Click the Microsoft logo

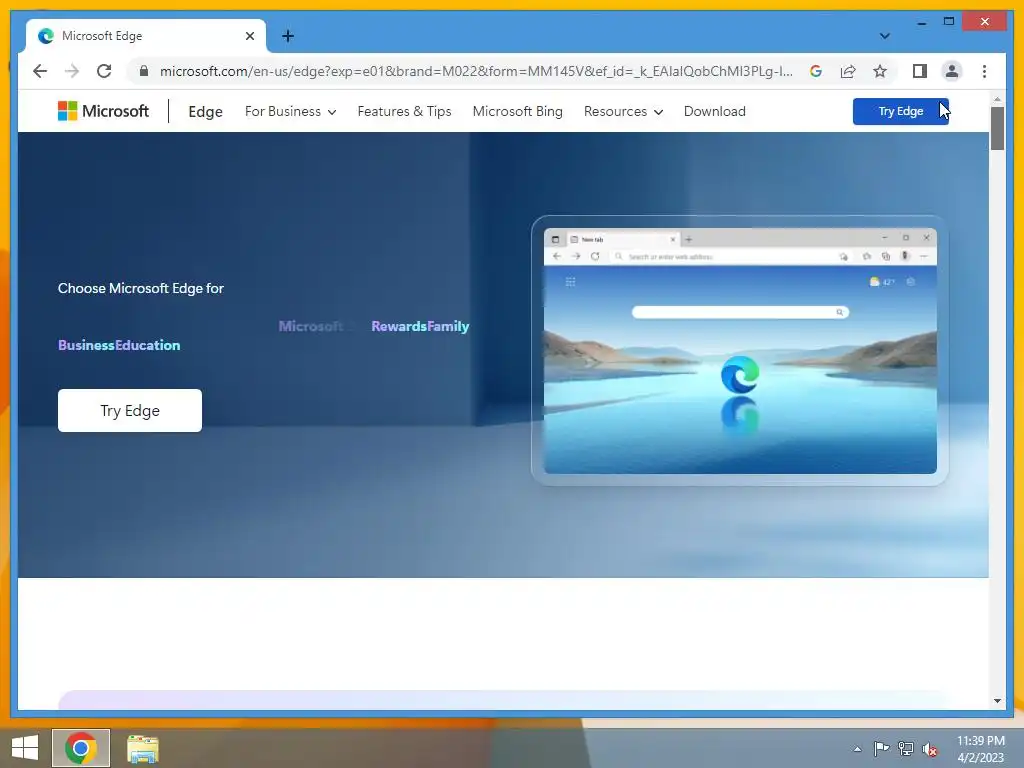(103, 111)
